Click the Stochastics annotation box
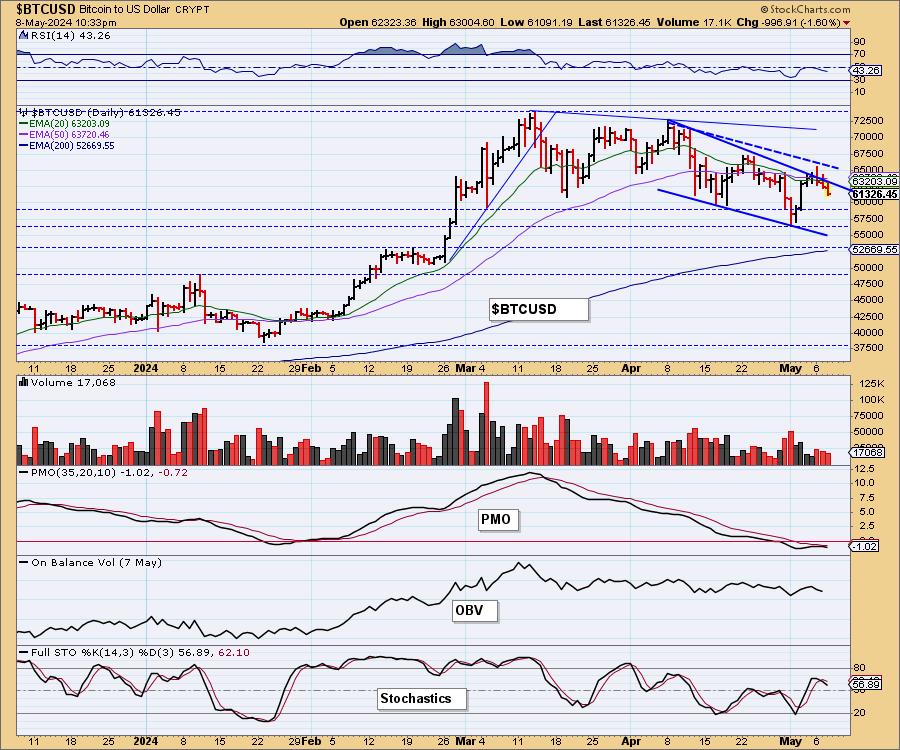The image size is (900, 750). (x=421, y=698)
